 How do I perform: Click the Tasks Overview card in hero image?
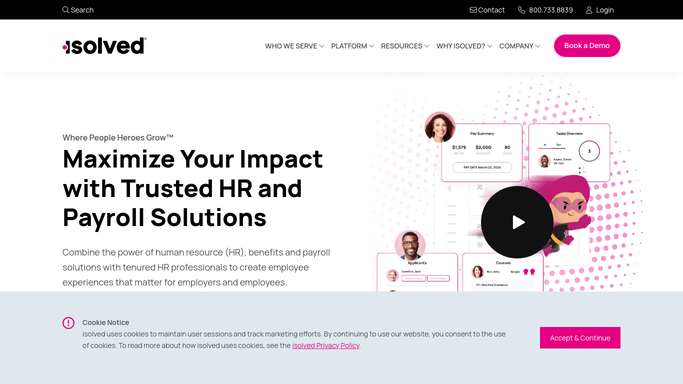point(569,152)
